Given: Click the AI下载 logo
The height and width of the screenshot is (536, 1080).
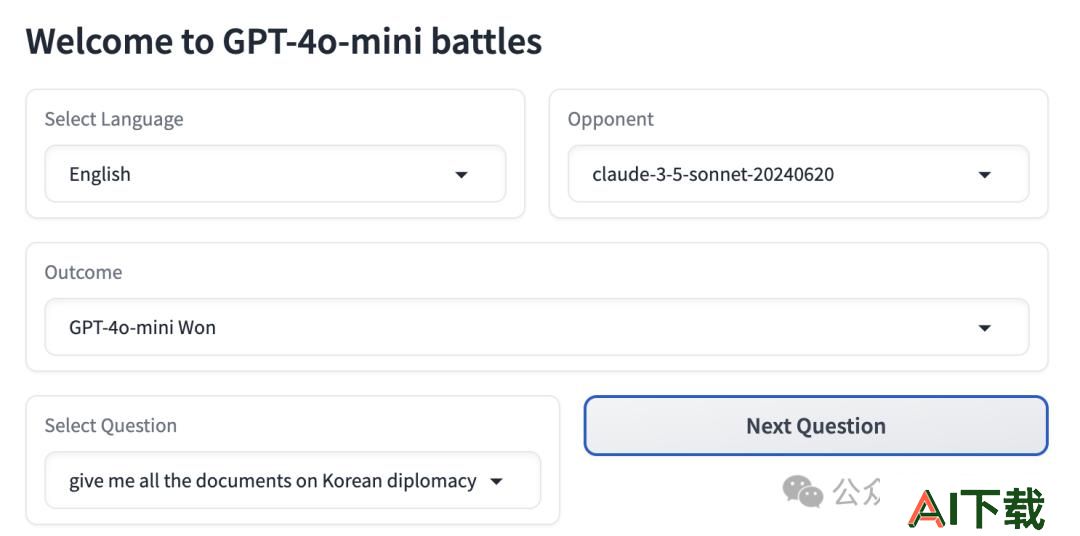Looking at the screenshot, I should tap(976, 508).
